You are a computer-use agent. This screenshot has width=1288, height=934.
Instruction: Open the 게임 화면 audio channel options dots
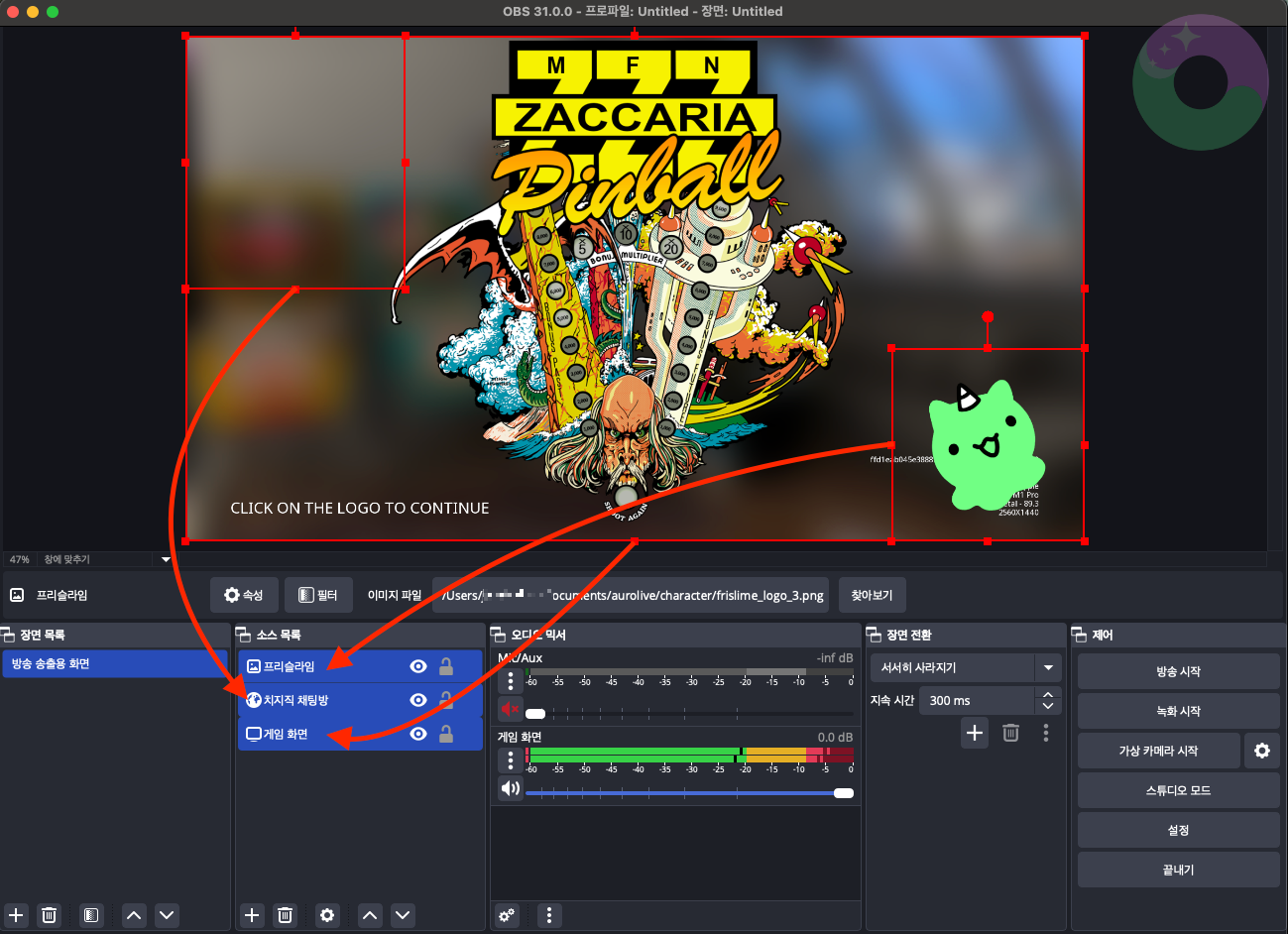pyautogui.click(x=511, y=759)
